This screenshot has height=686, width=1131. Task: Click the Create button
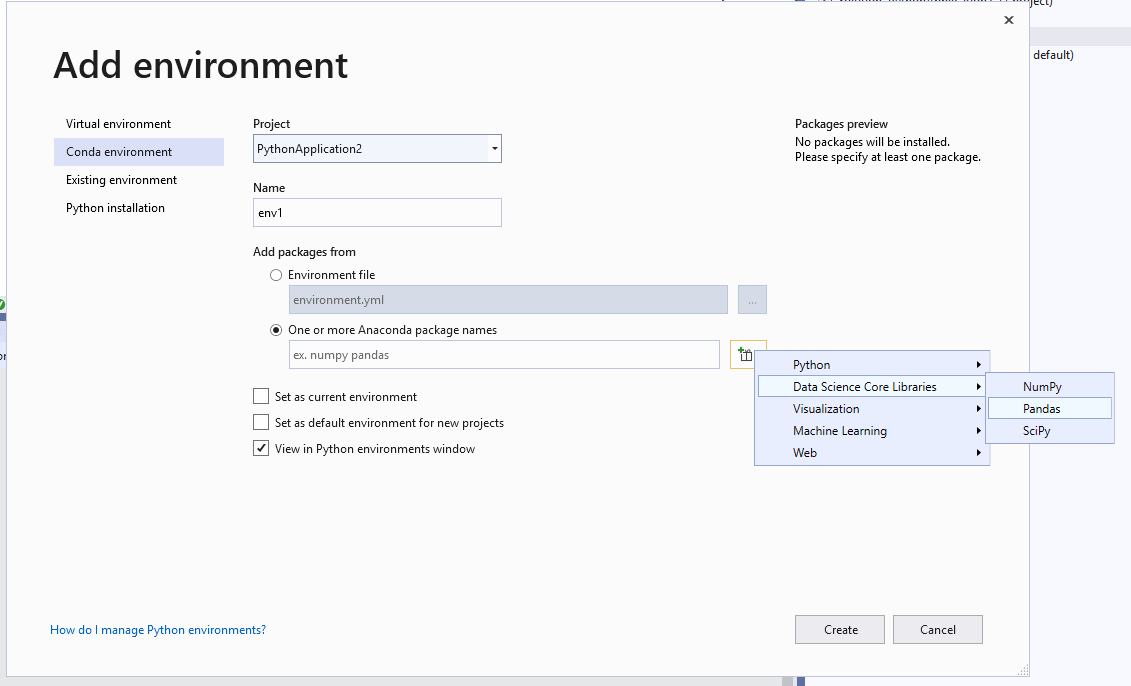[839, 629]
